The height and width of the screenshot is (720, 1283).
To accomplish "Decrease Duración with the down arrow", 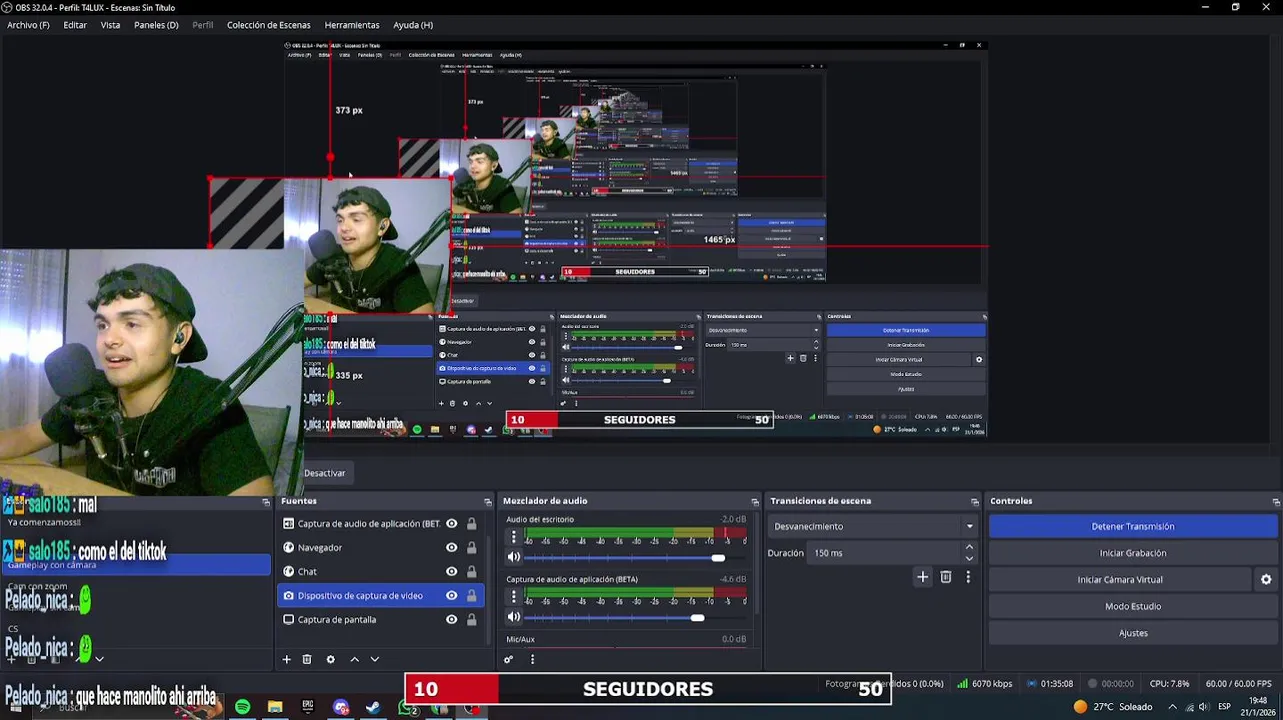I will (969, 558).
